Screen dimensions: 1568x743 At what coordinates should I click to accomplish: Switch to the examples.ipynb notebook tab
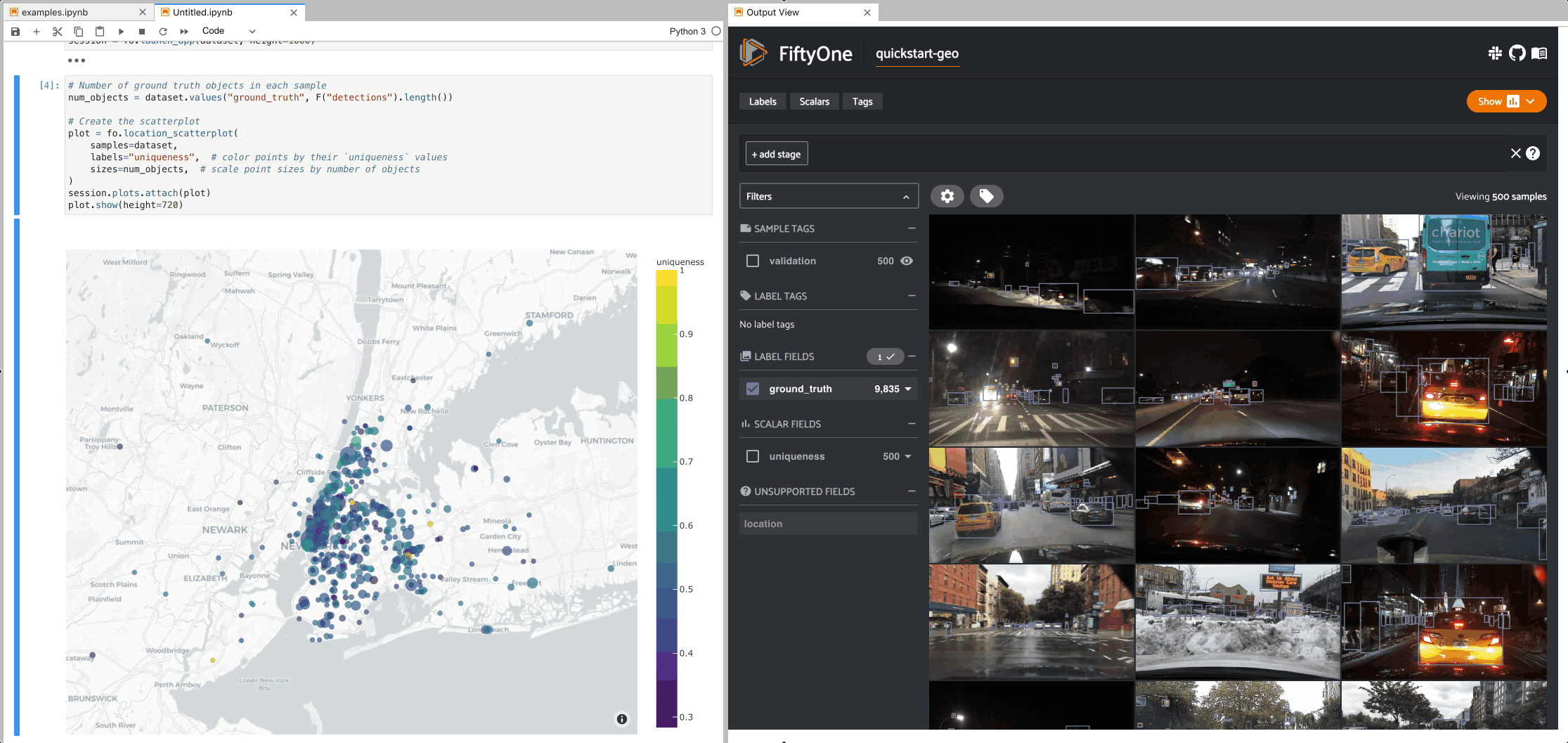(x=70, y=12)
